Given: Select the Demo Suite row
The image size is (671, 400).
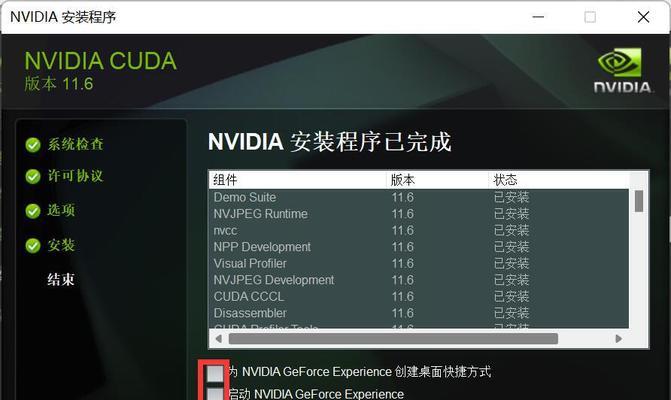Looking at the screenshot, I should point(419,197).
